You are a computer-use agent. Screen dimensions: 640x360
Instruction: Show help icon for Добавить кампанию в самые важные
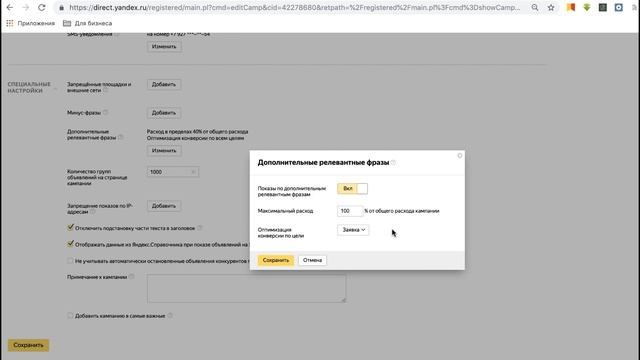pyautogui.click(x=170, y=316)
